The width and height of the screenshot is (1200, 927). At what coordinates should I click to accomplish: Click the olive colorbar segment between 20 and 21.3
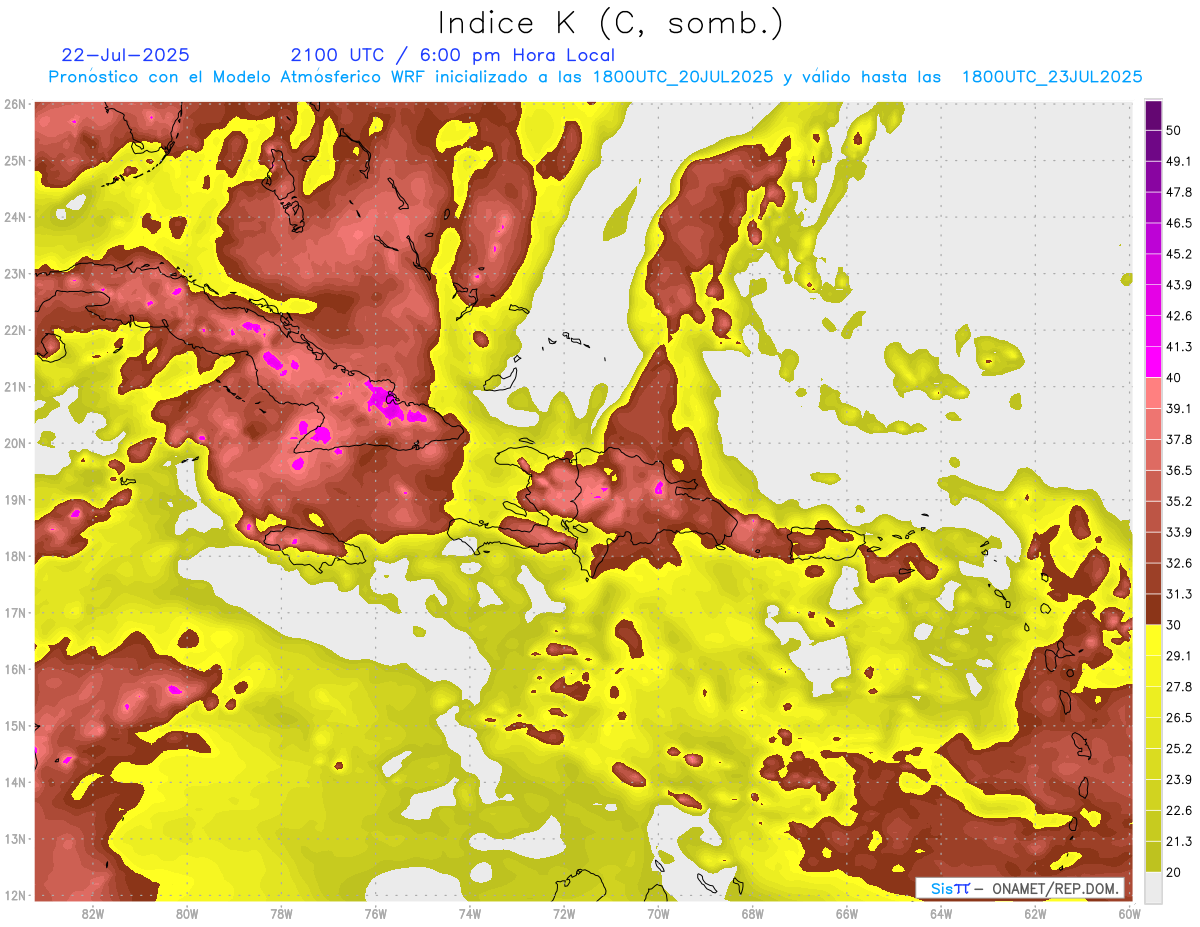pos(1154,856)
